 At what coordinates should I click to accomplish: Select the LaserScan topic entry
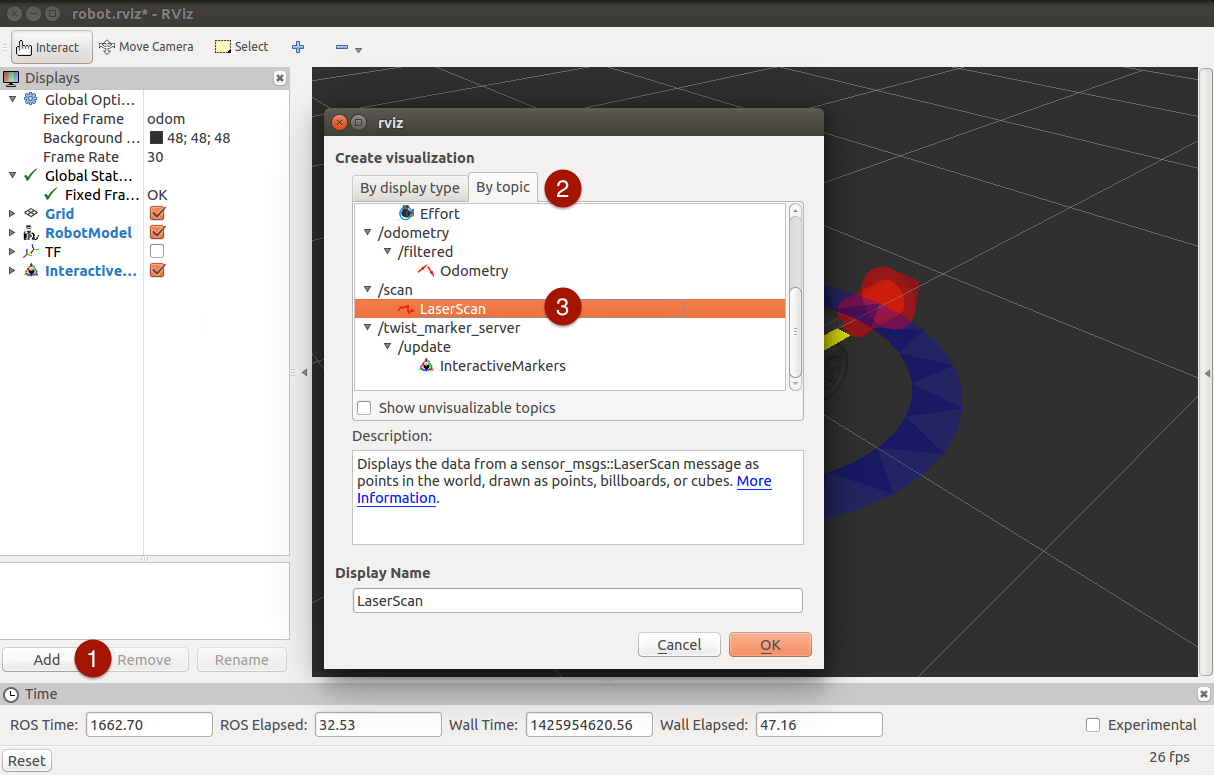(452, 309)
